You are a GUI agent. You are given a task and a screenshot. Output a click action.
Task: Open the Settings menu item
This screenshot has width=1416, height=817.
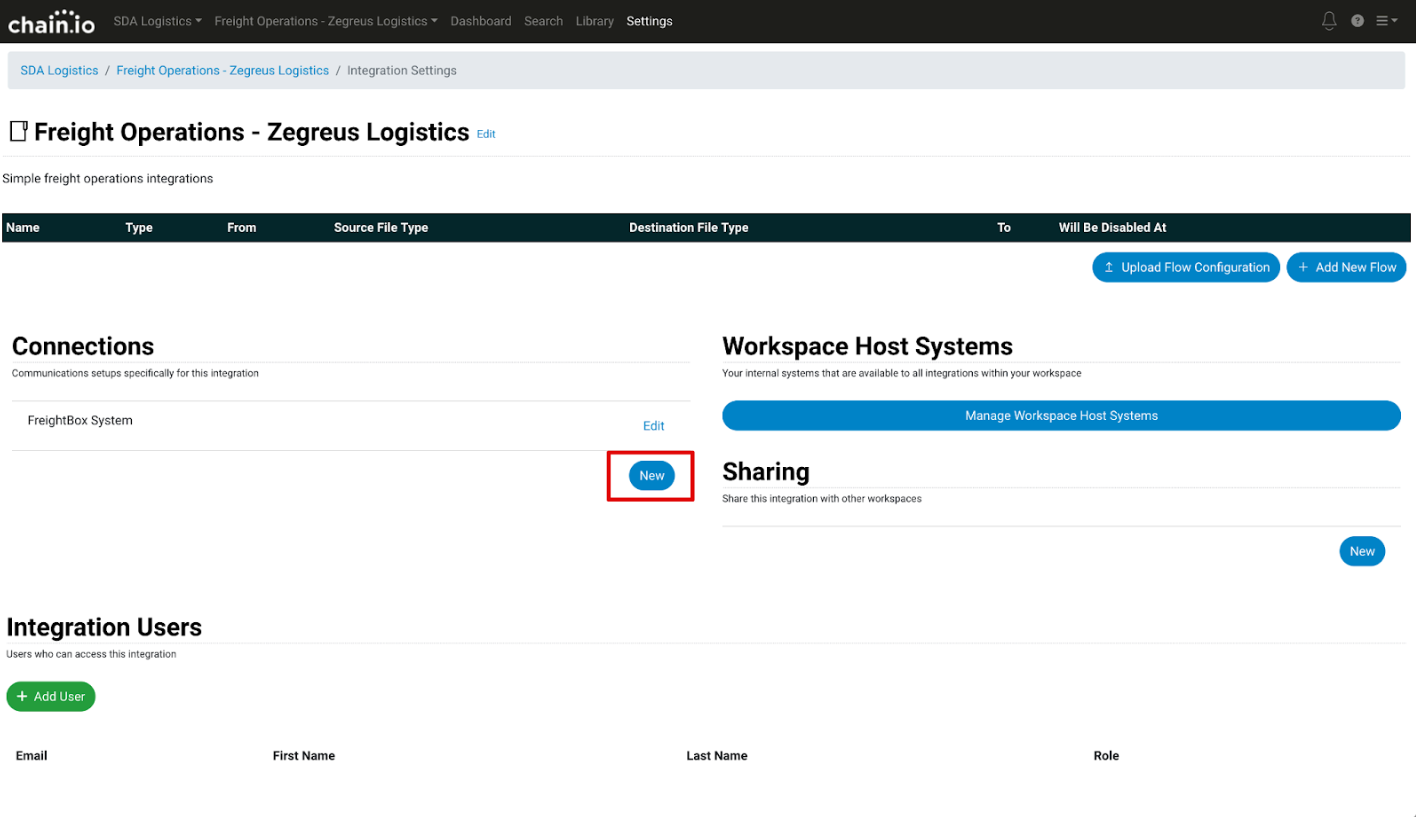(x=649, y=21)
